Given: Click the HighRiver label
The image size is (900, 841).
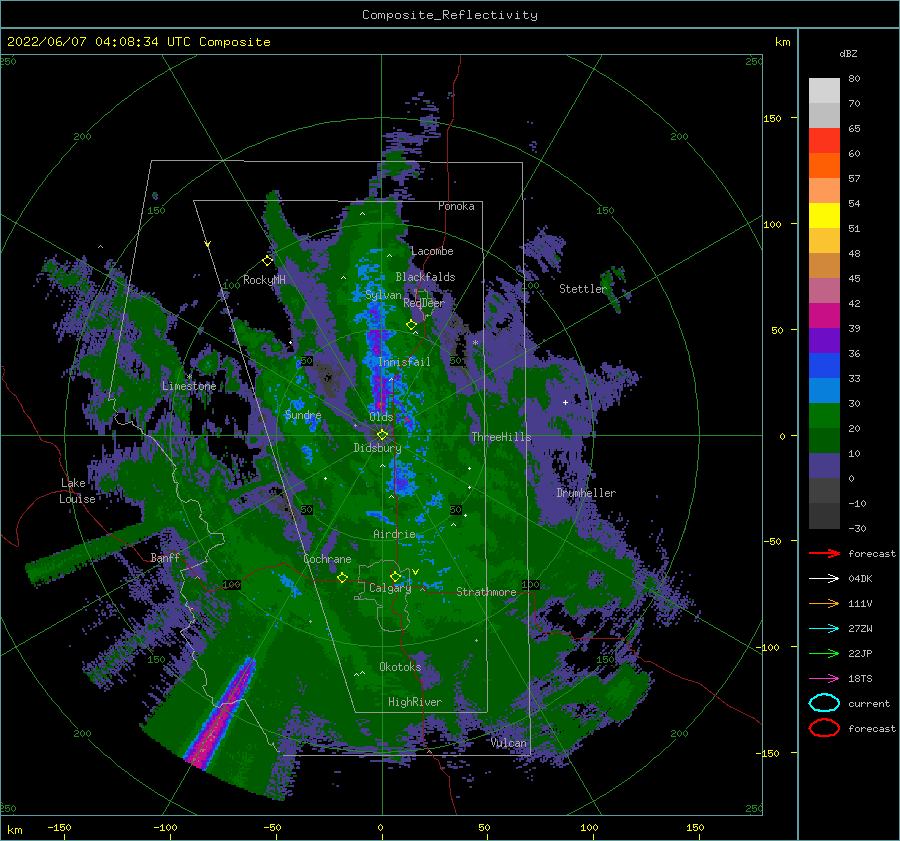Looking at the screenshot, I should [415, 702].
